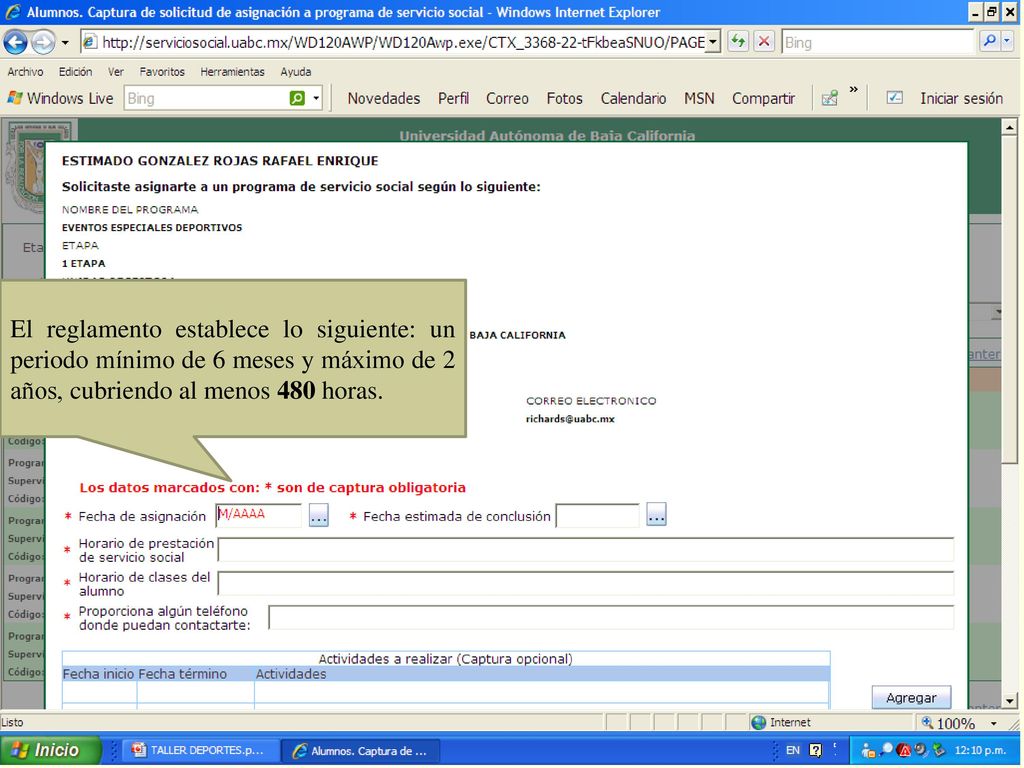Click the EN language indicator in taskbar

[x=793, y=750]
